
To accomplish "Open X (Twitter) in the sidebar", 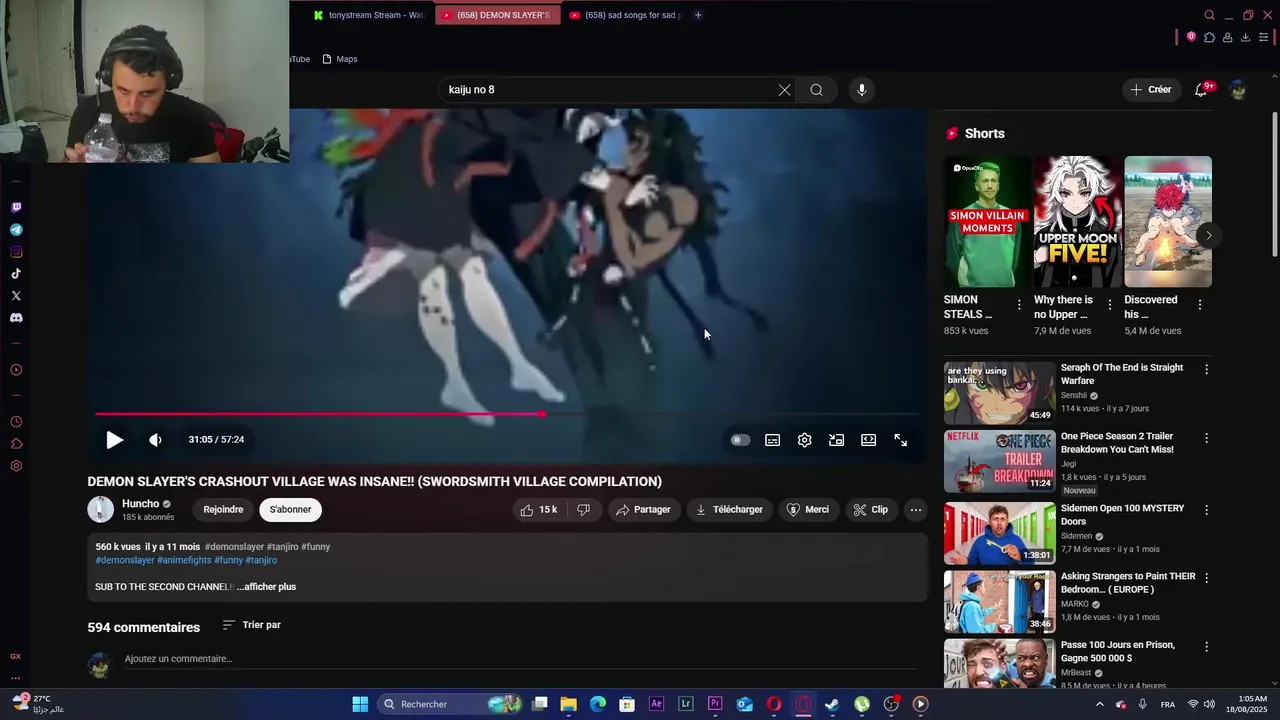I will click(16, 296).
